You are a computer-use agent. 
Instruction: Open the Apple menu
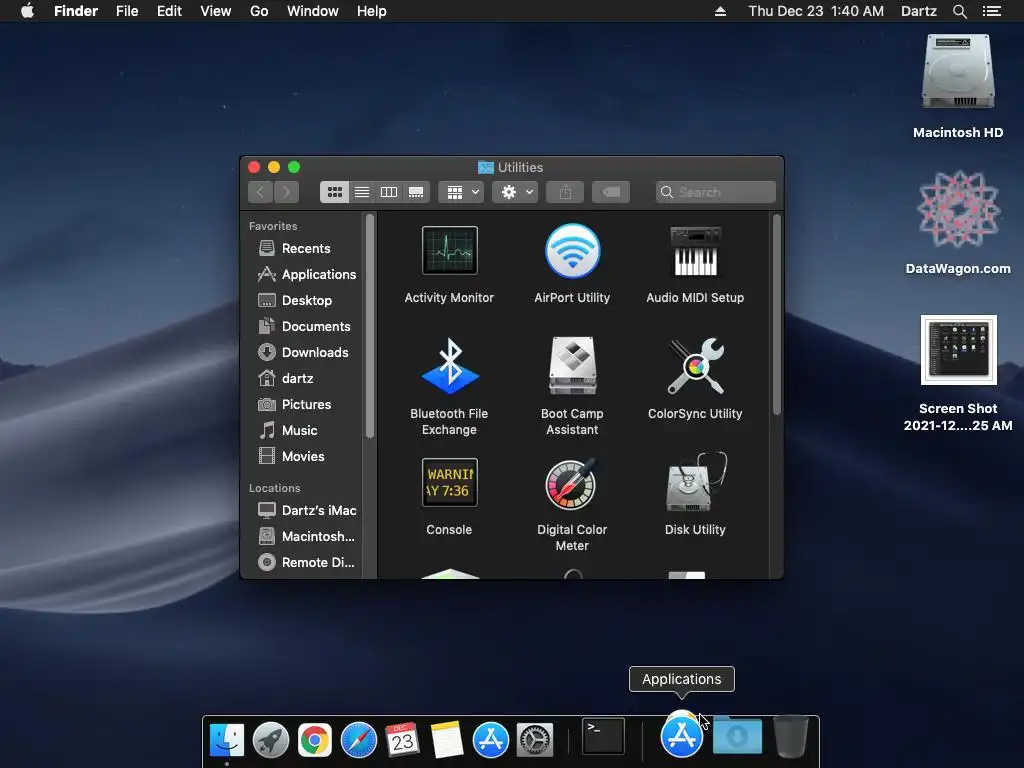(x=27, y=11)
